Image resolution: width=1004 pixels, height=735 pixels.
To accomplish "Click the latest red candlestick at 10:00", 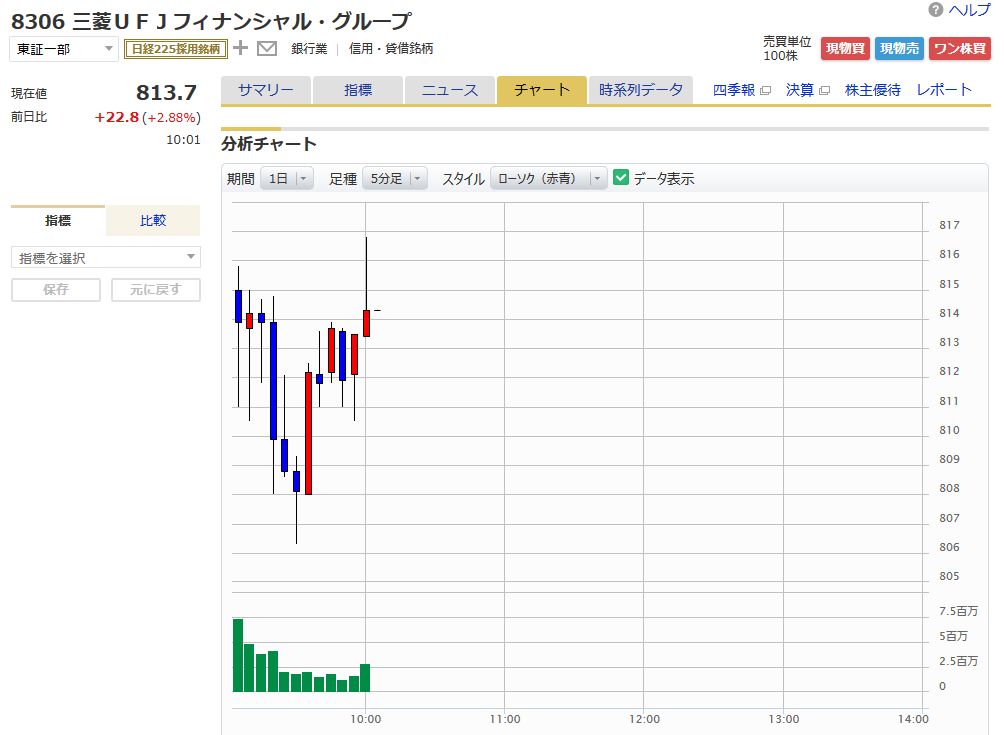I will click(366, 323).
